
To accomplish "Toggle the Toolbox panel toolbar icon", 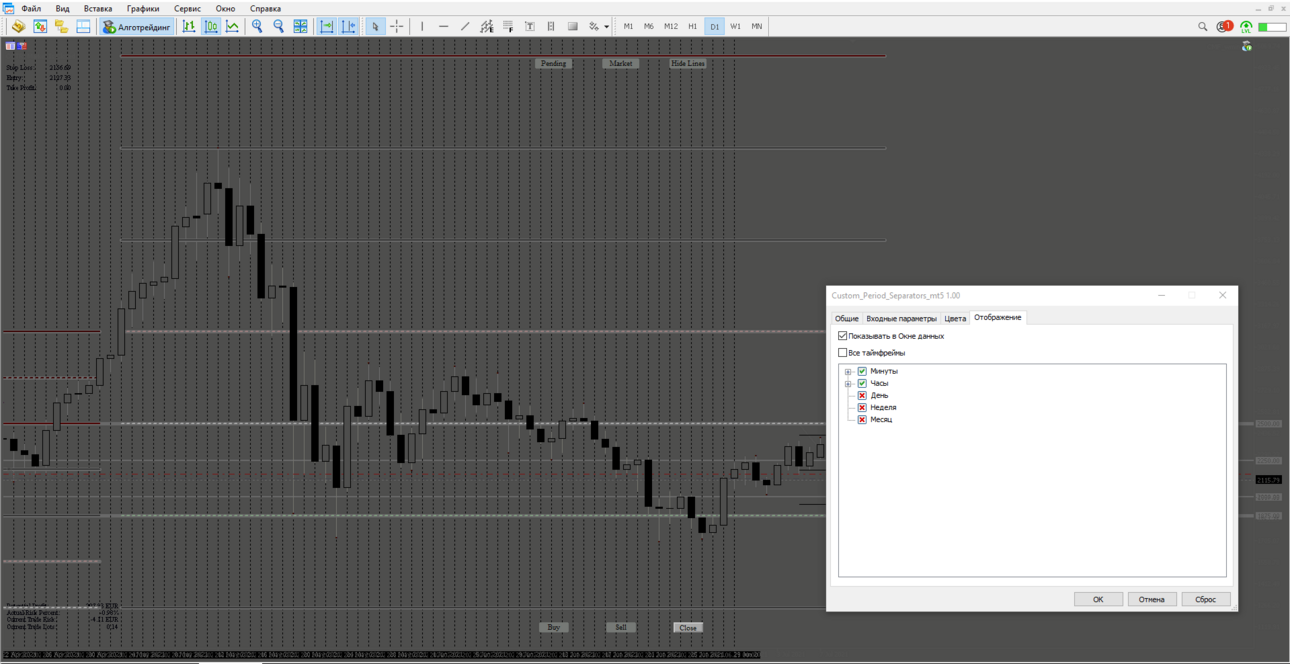I will pos(83,27).
